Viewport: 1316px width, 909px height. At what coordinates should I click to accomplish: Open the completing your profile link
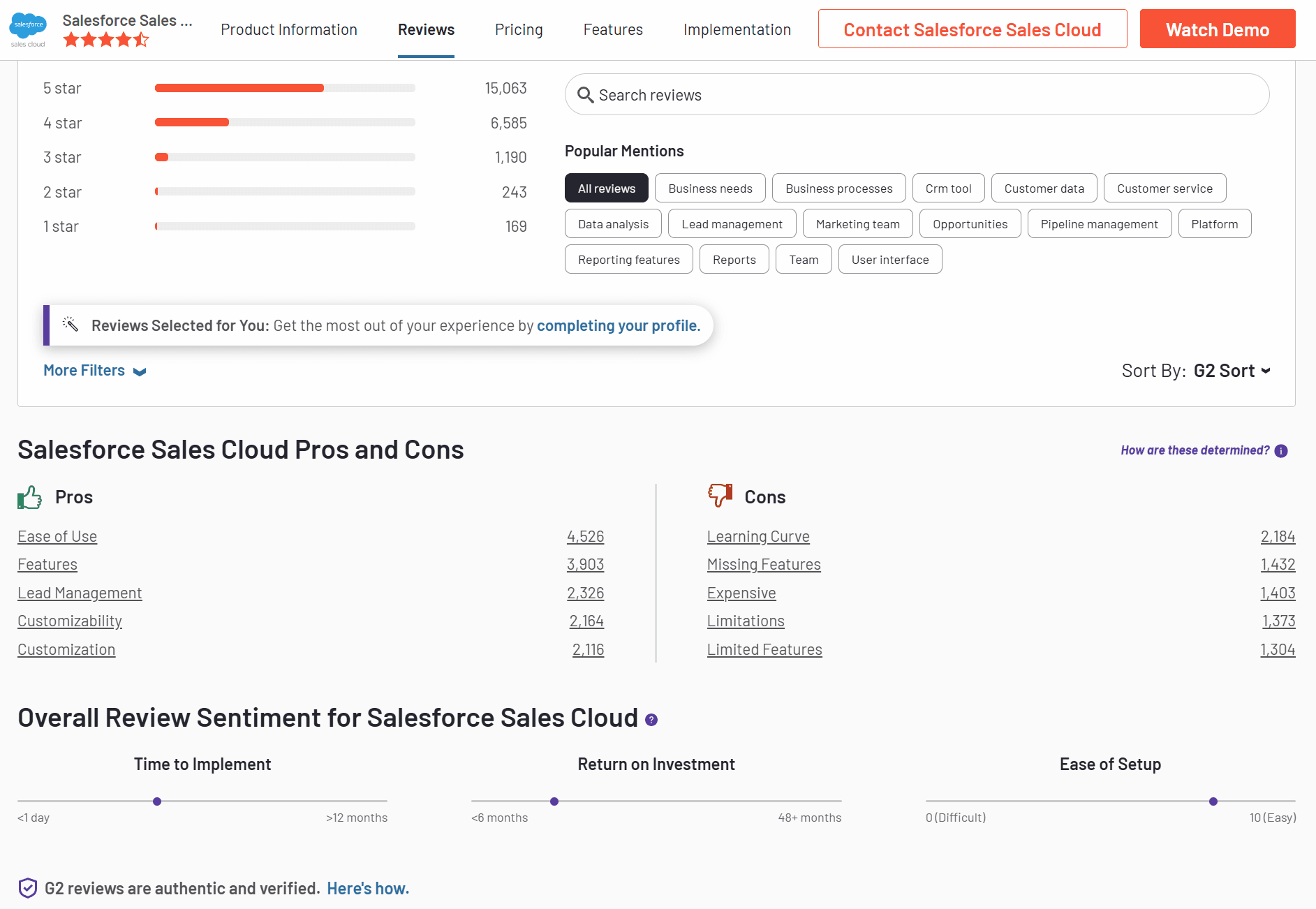click(x=618, y=325)
